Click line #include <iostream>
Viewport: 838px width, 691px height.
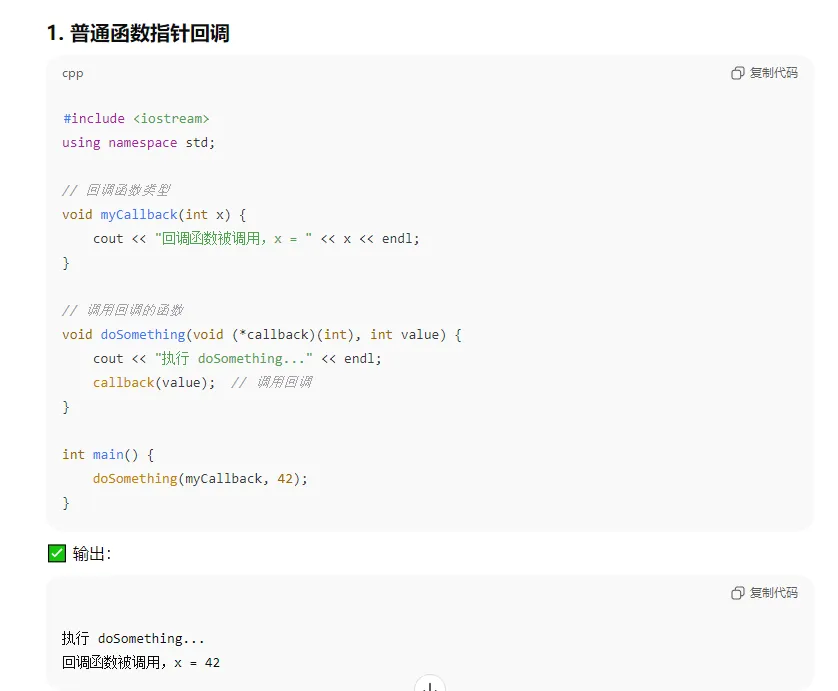click(x=136, y=118)
